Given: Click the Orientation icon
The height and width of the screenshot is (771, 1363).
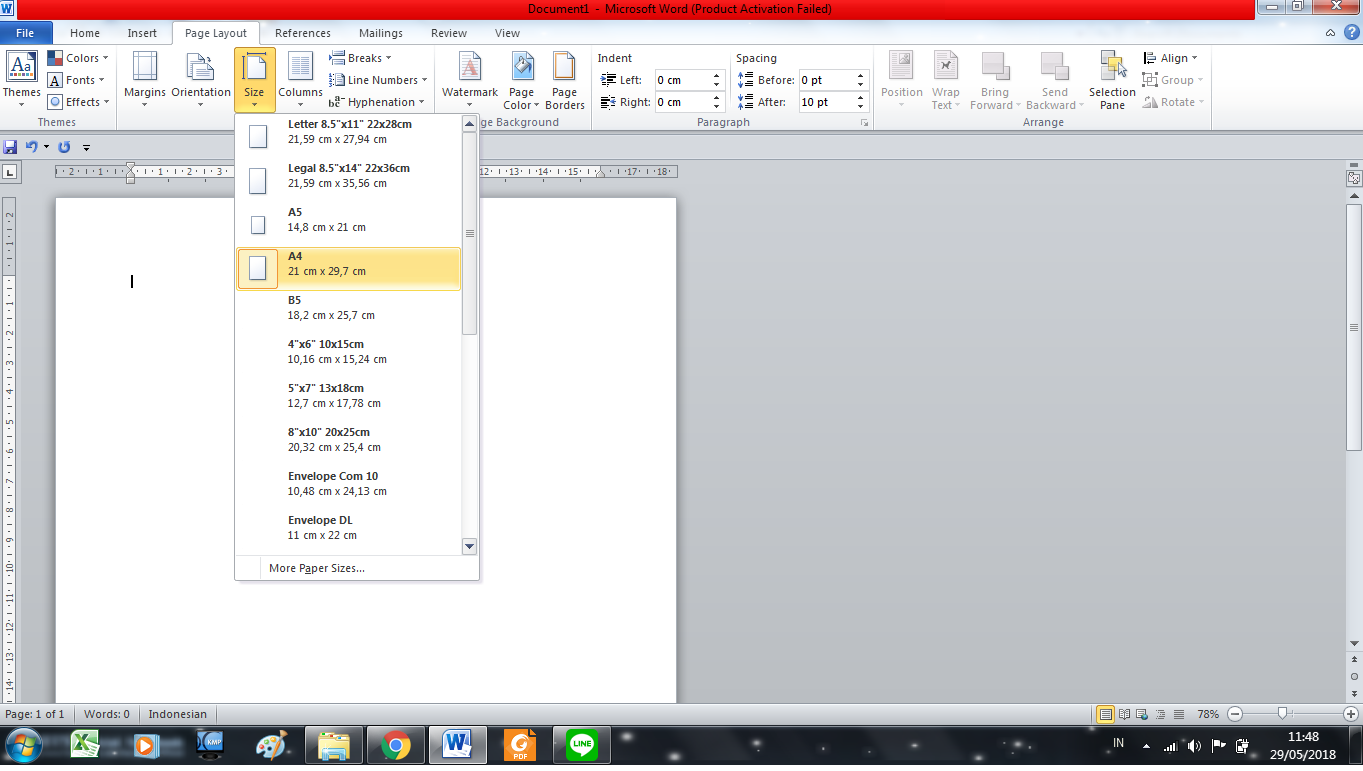Looking at the screenshot, I should pyautogui.click(x=200, y=80).
